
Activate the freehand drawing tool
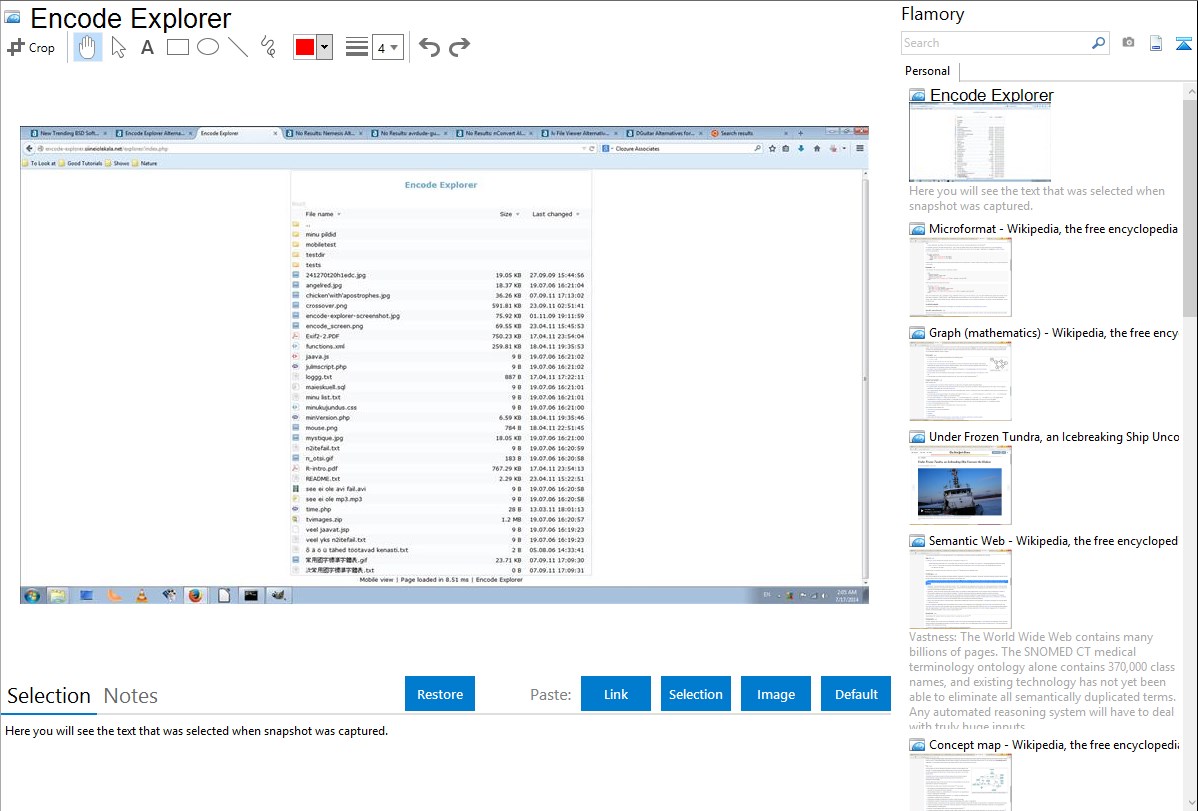click(268, 47)
